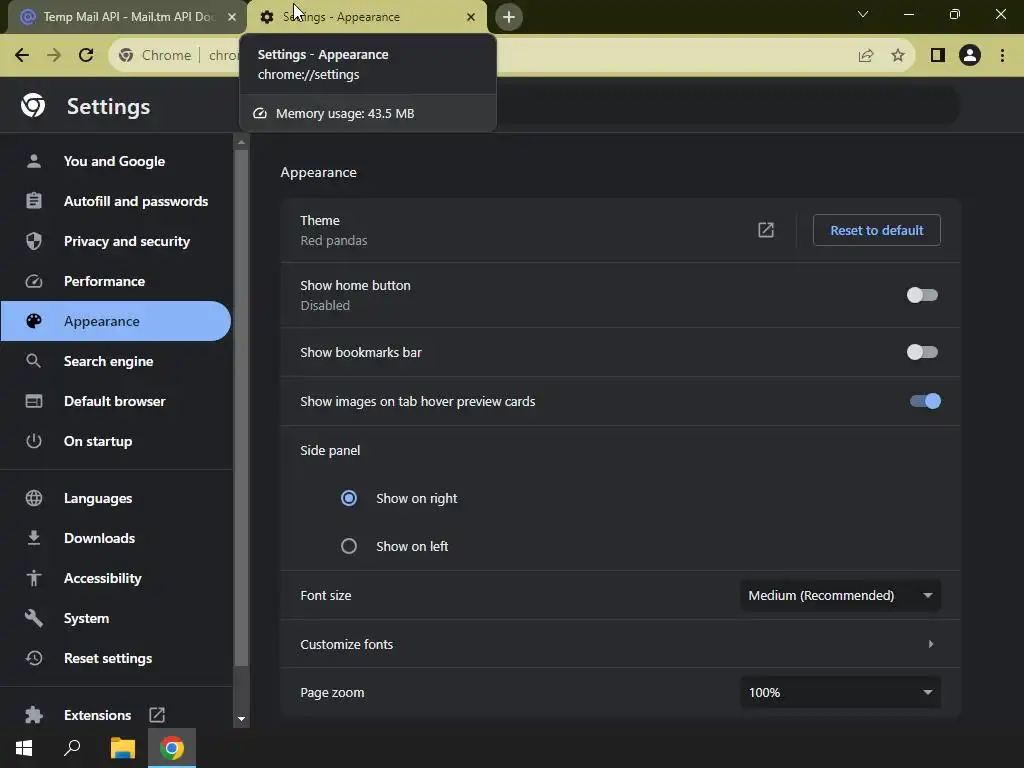This screenshot has width=1024, height=768.
Task: Click the sidebar scrollbar up arrow
Action: [x=241, y=142]
